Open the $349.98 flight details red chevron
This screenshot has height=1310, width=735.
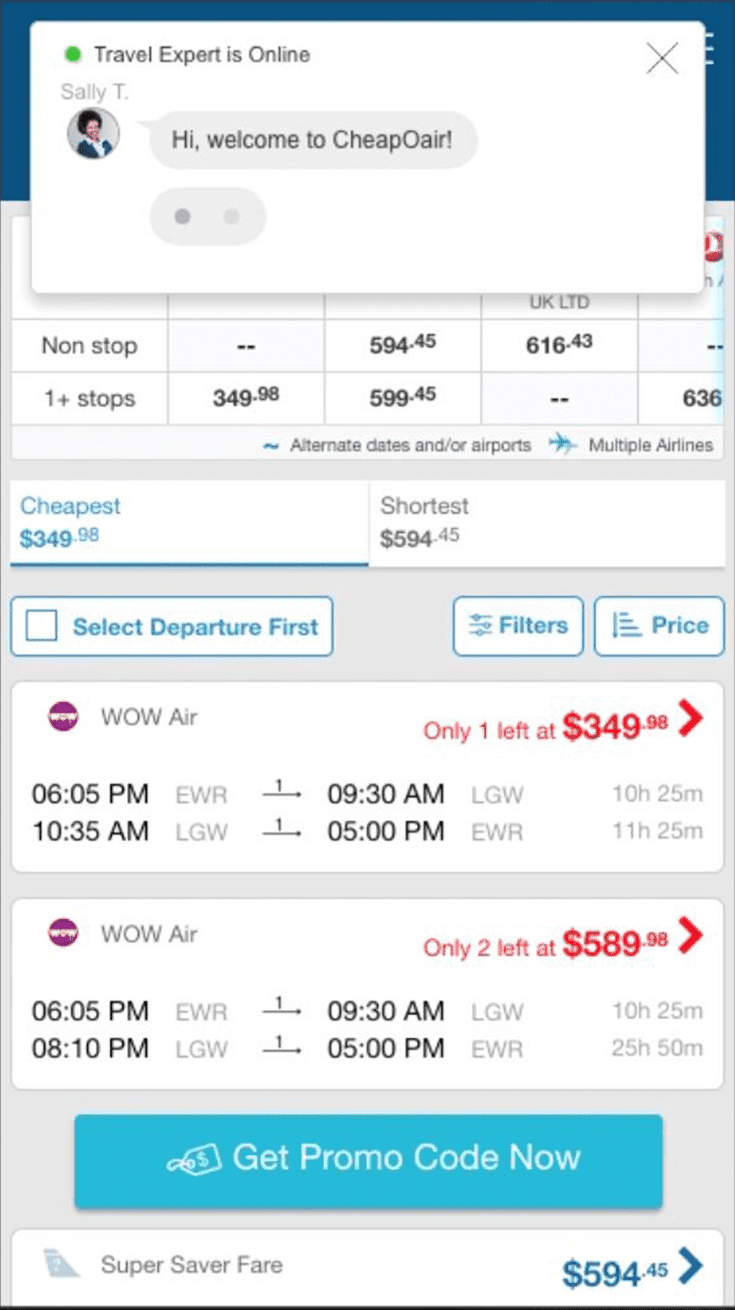tap(690, 718)
